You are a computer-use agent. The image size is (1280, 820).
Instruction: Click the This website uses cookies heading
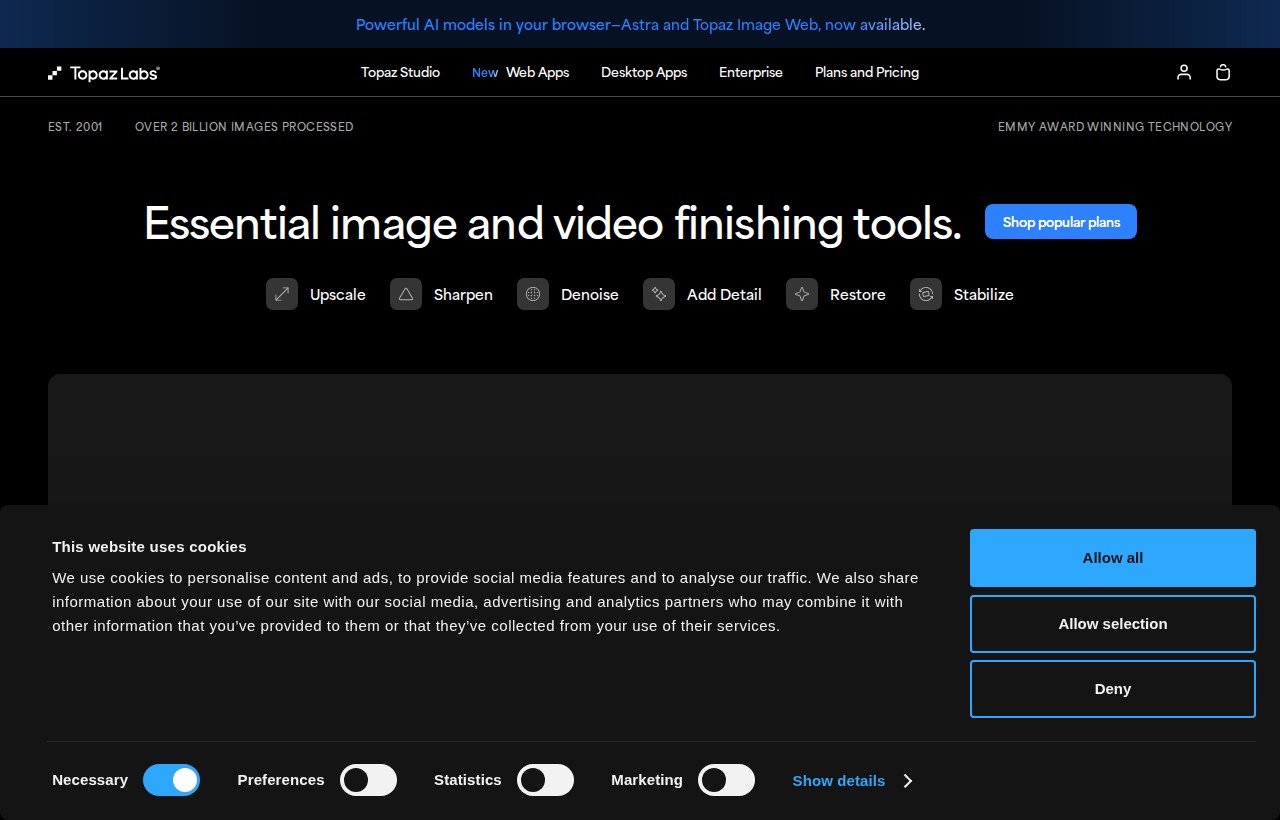149,547
